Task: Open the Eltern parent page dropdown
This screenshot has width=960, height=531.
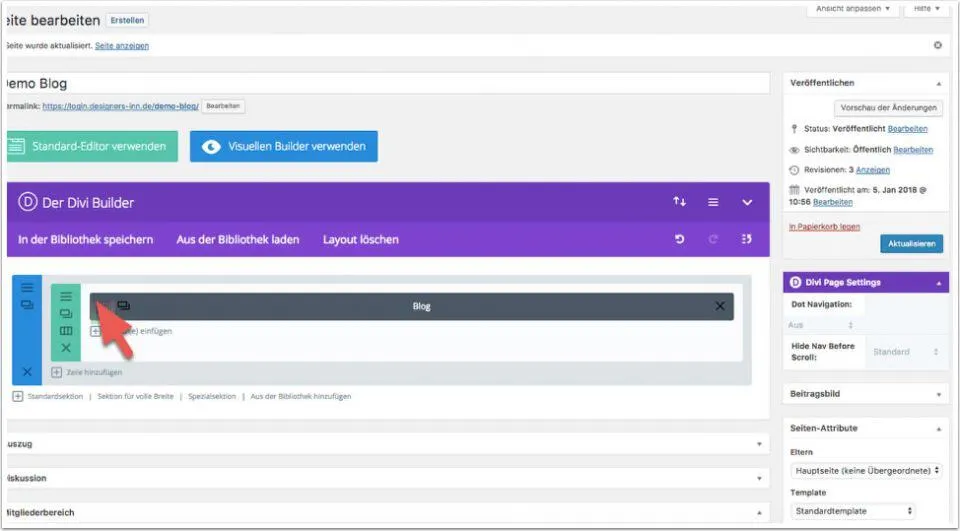Action: tap(865, 470)
